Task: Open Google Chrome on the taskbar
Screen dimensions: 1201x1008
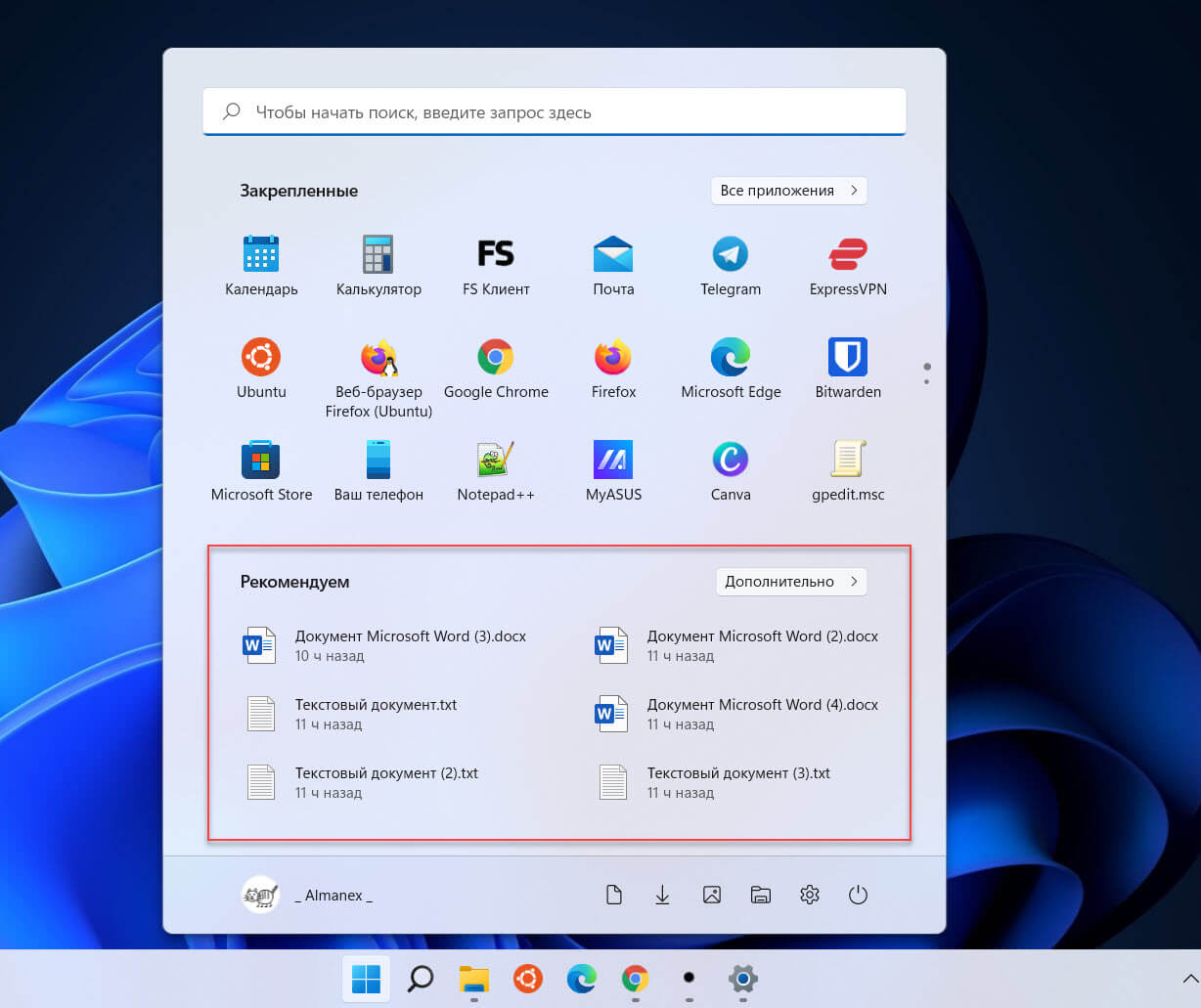Action: pyautogui.click(x=636, y=979)
